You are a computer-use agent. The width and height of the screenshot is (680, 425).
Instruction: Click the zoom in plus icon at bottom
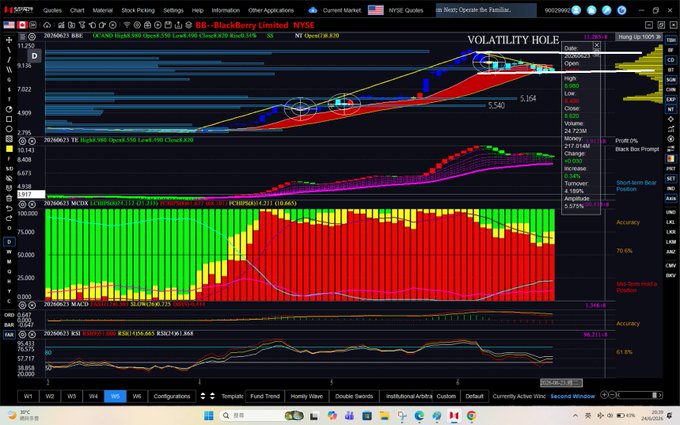coord(604,395)
